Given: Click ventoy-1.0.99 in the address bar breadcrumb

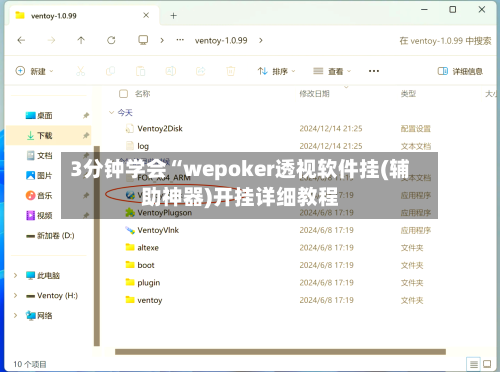Looking at the screenshot, I should point(221,40).
